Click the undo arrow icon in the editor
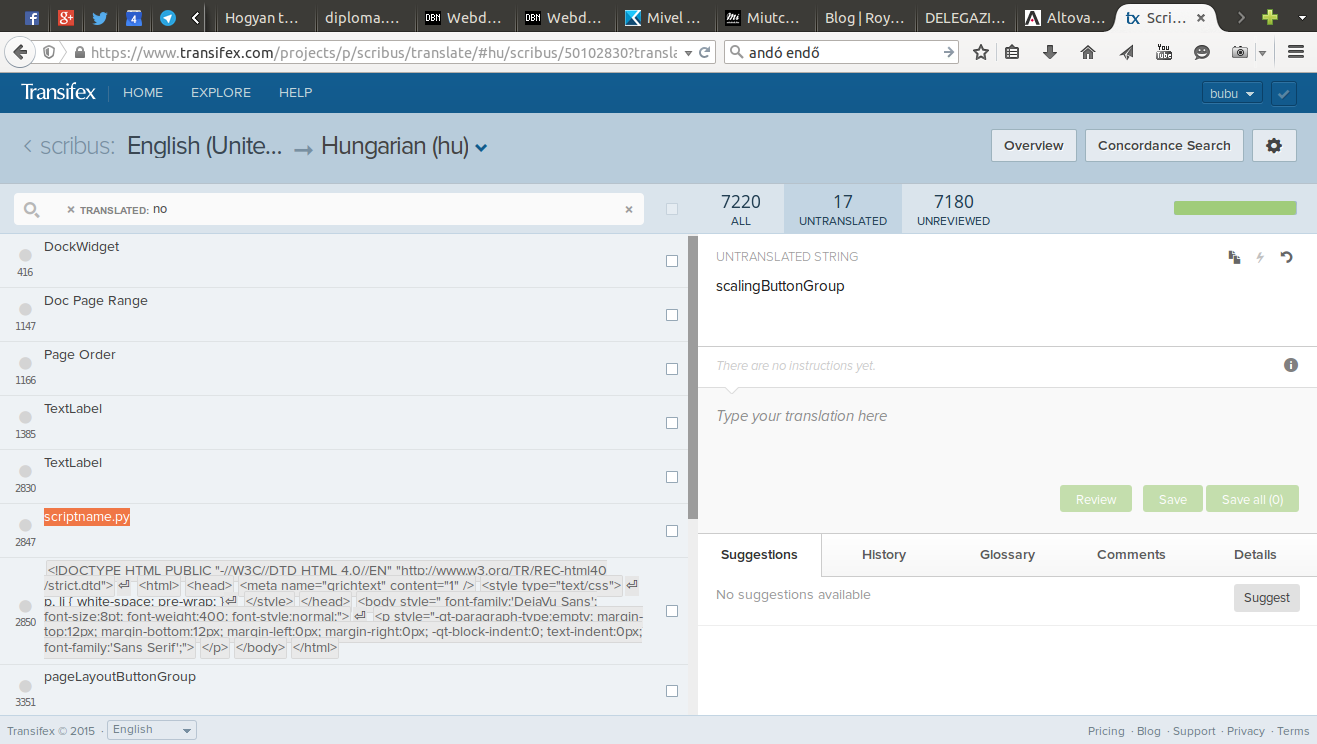 coord(1287,257)
